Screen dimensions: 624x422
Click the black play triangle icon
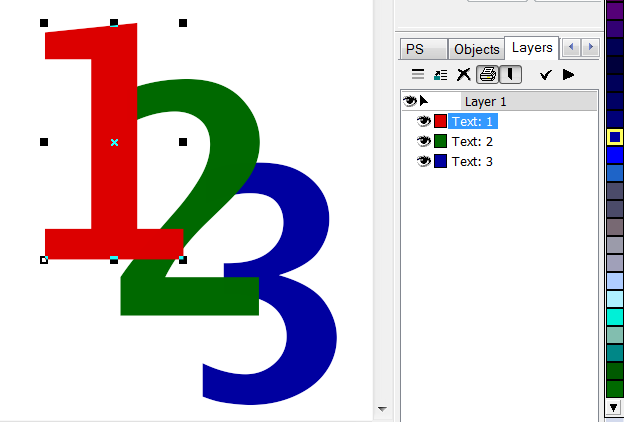tap(568, 74)
